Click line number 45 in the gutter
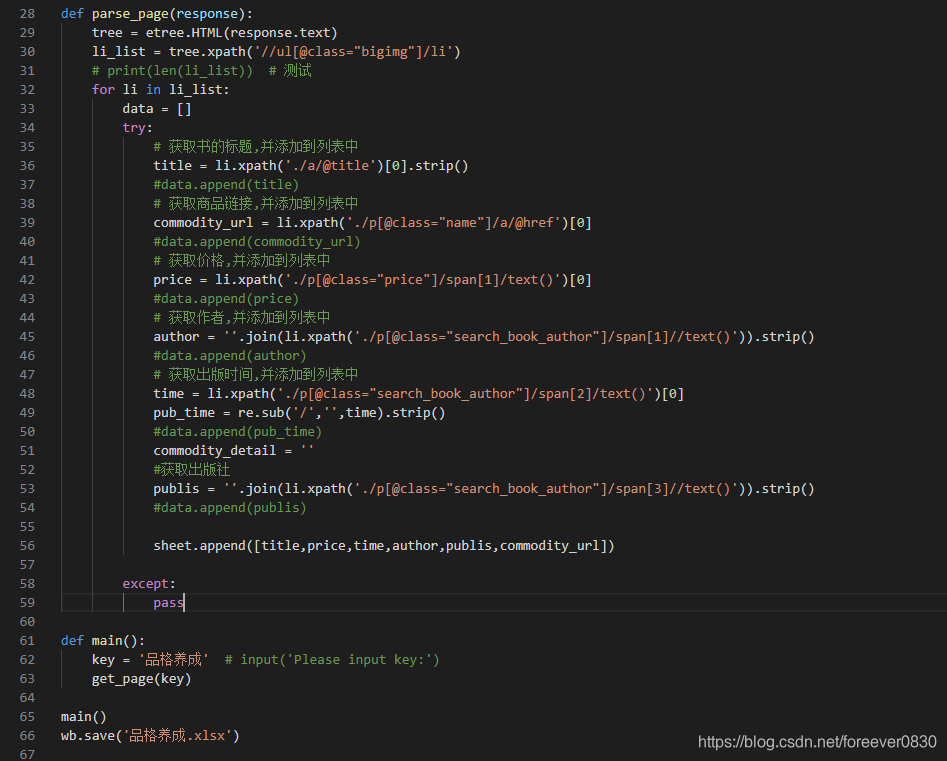 tap(27, 336)
